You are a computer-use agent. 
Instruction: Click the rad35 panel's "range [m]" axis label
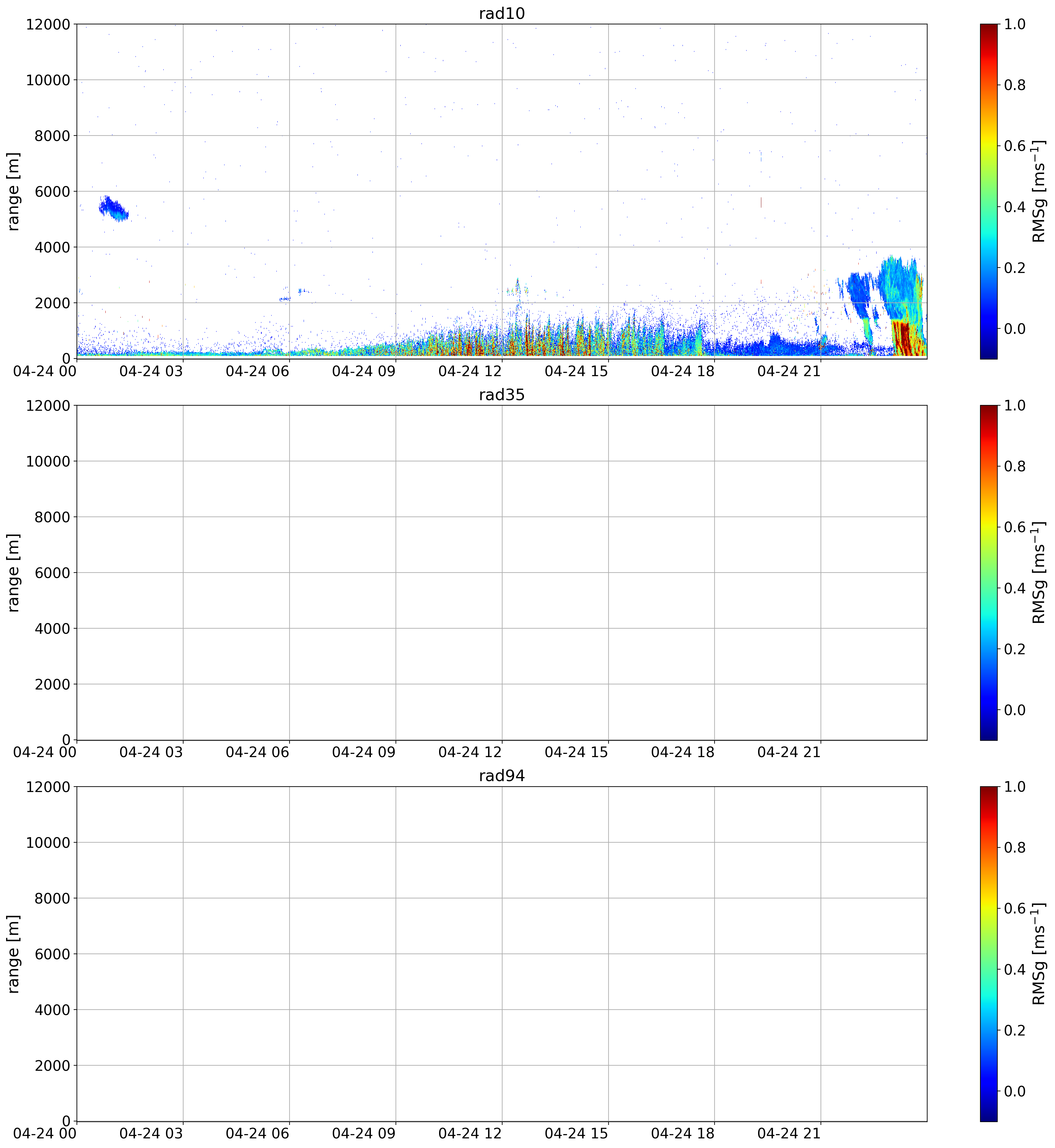[14, 573]
